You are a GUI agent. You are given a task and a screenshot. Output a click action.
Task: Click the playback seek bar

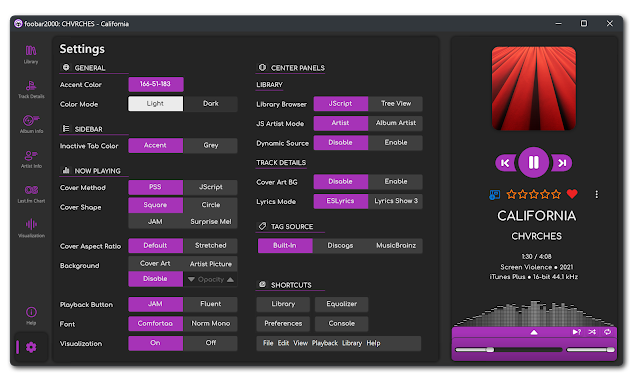pos(509,350)
